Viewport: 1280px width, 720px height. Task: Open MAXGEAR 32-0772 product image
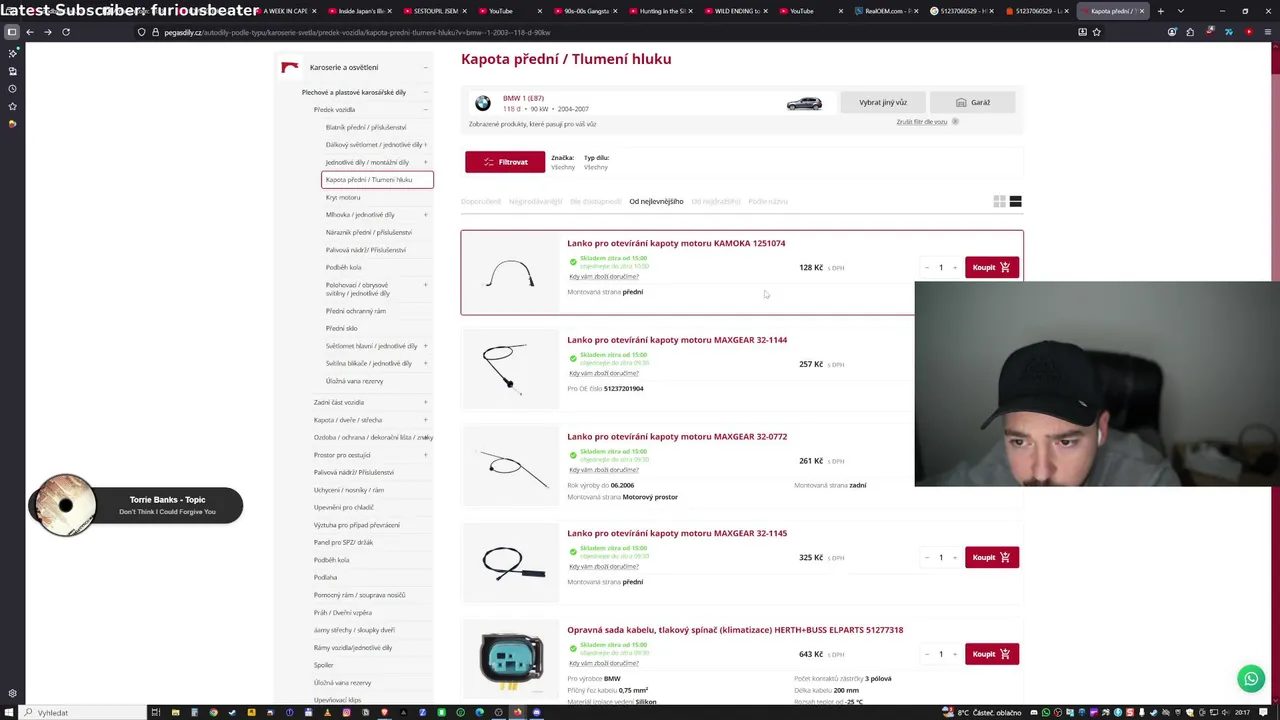coord(510,466)
